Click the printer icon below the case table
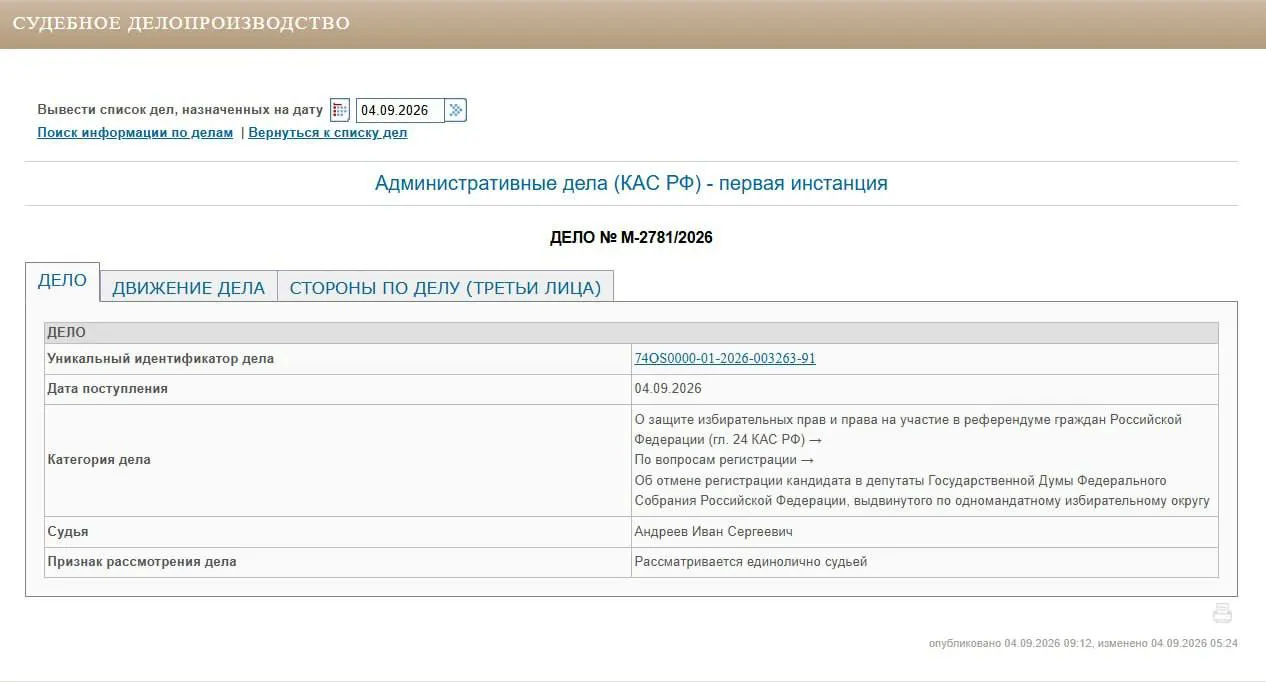 pos(1222,613)
